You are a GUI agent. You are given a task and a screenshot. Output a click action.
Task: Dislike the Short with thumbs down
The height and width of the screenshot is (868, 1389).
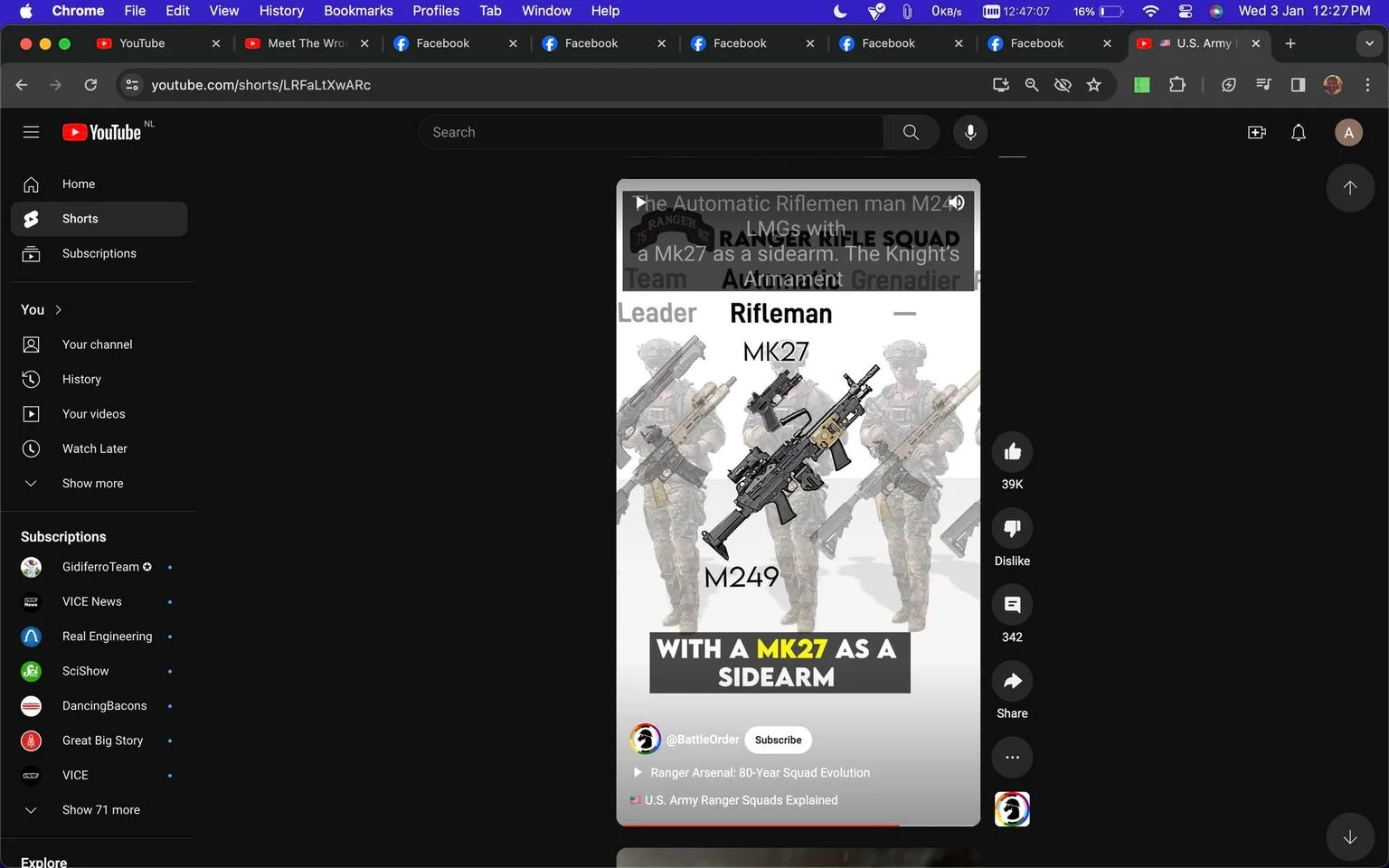click(x=1012, y=528)
